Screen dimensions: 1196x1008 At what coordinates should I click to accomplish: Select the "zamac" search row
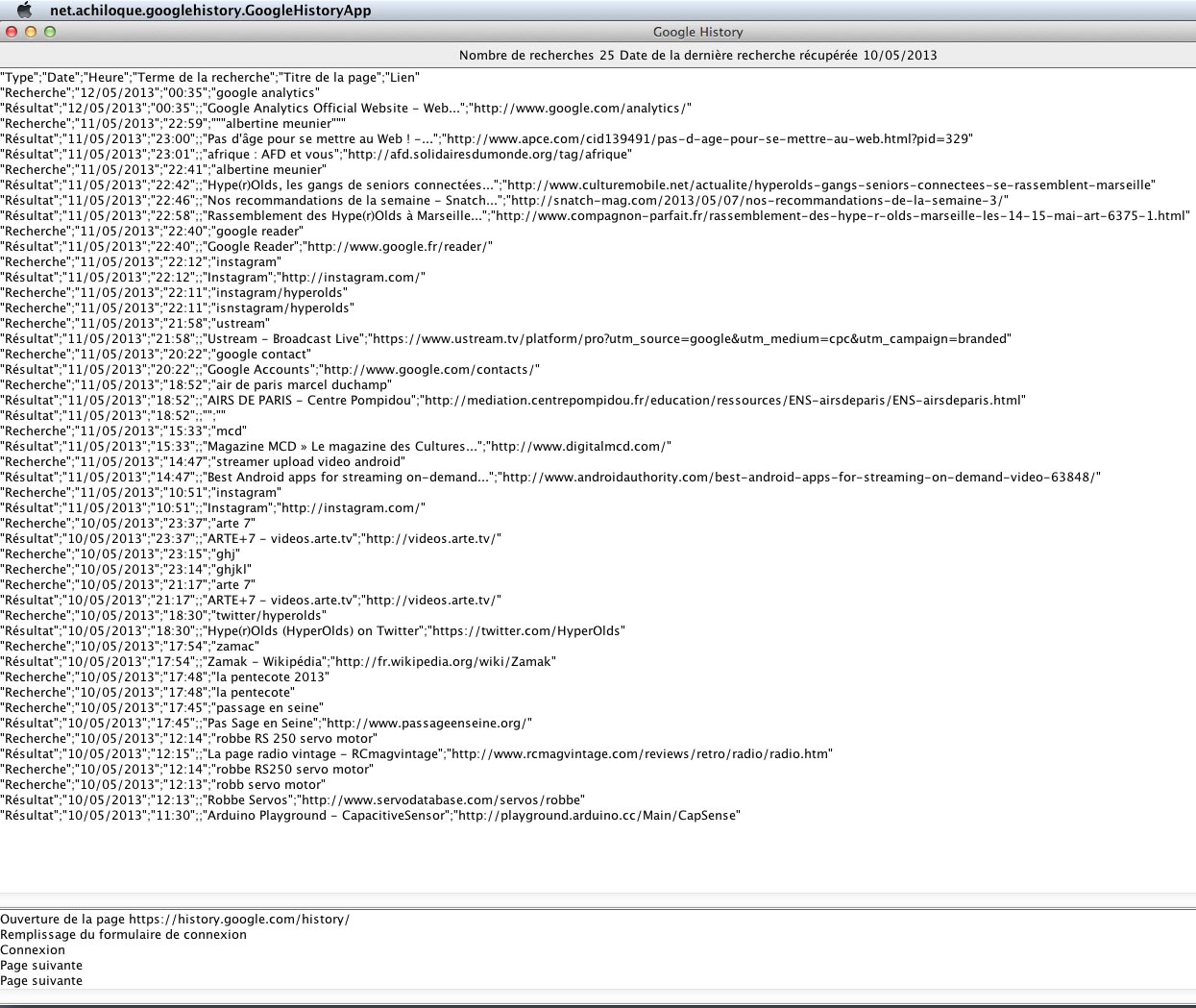(x=130, y=647)
